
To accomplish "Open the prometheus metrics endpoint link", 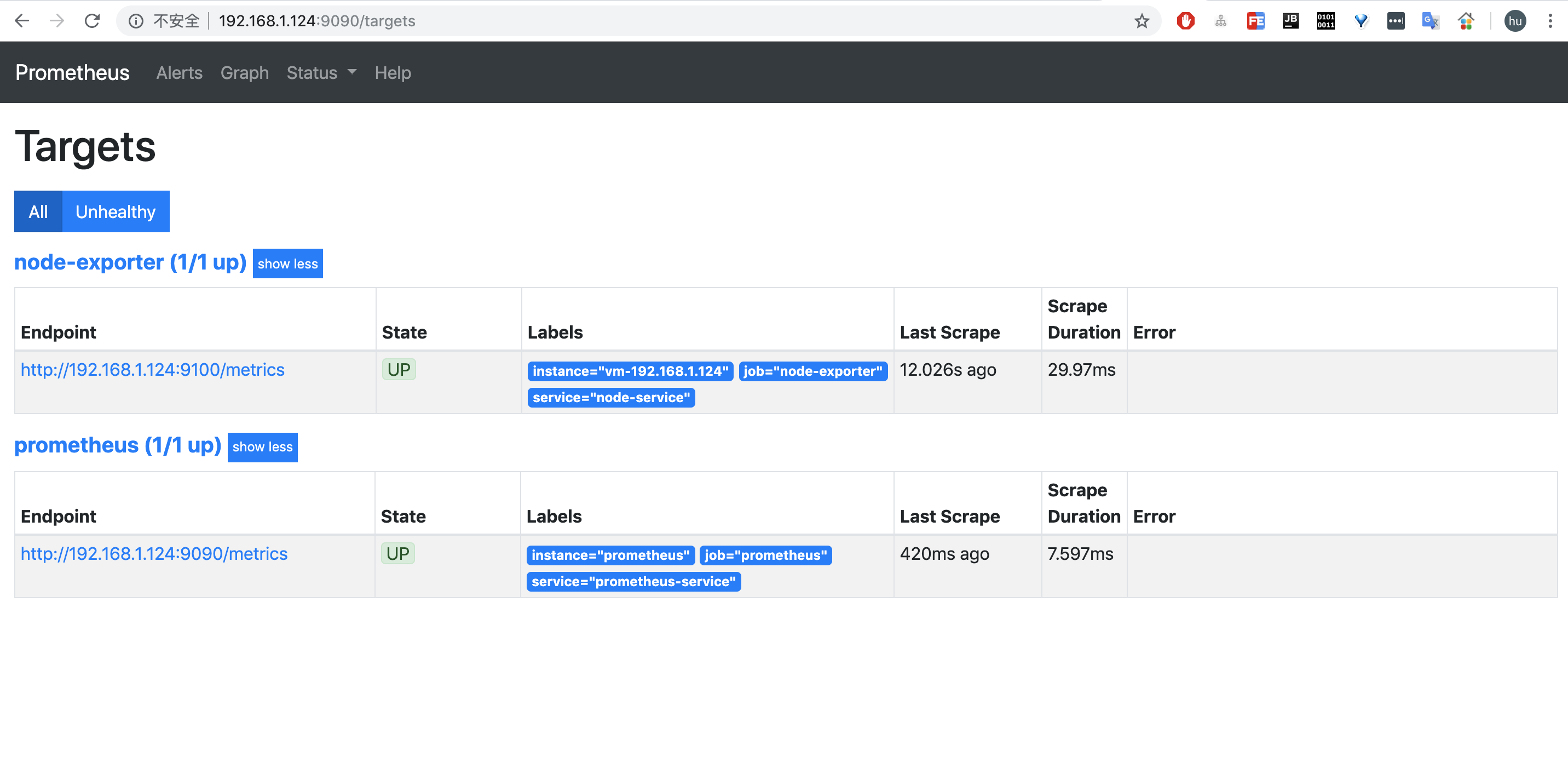I will (x=154, y=554).
